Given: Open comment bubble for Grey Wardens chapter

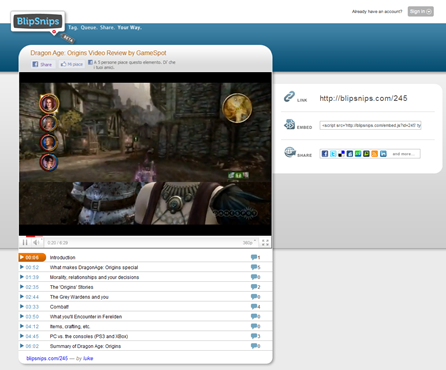Looking at the screenshot, I should (255, 297).
